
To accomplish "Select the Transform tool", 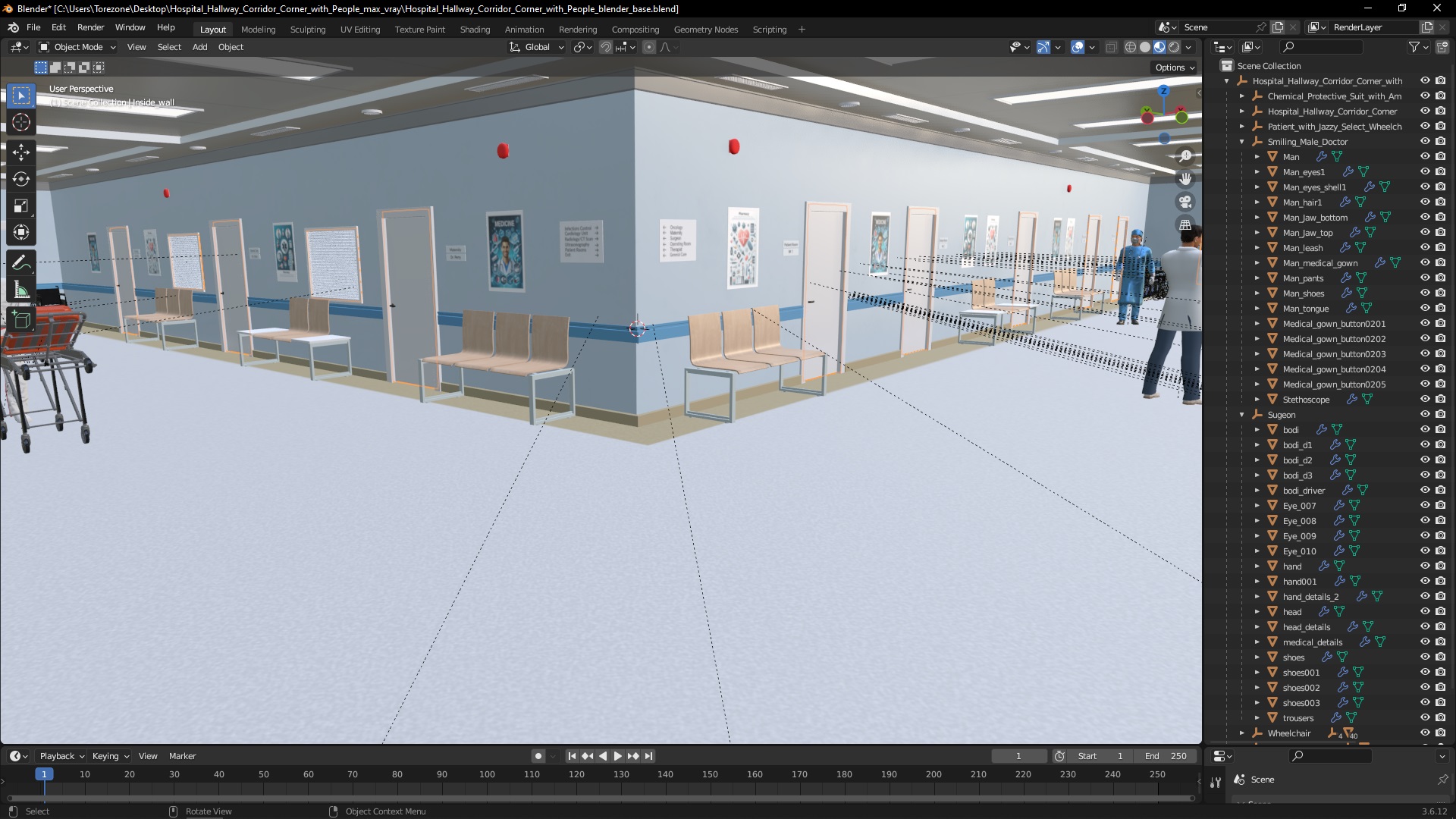I will [21, 233].
